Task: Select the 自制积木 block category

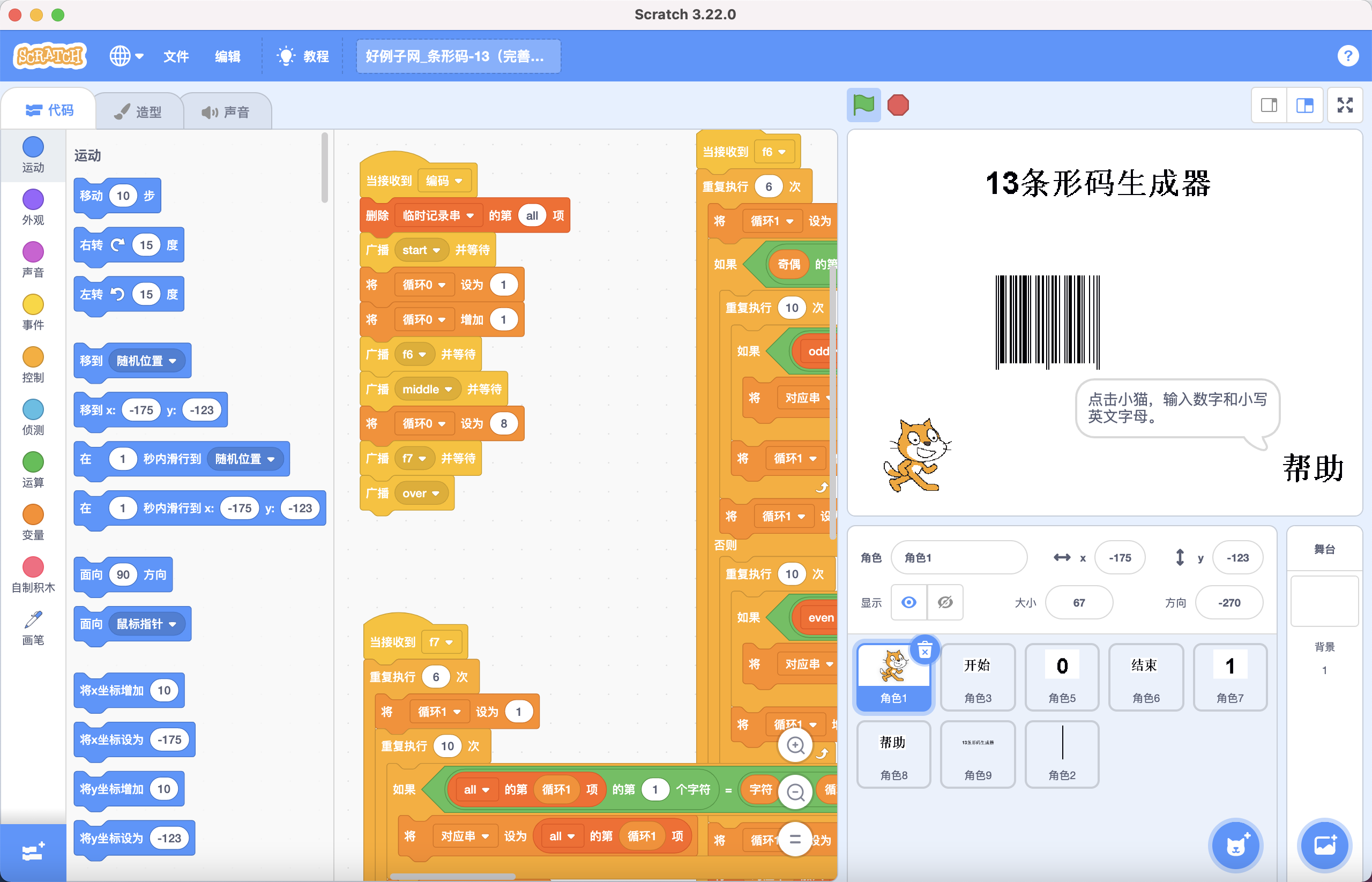Action: click(33, 575)
